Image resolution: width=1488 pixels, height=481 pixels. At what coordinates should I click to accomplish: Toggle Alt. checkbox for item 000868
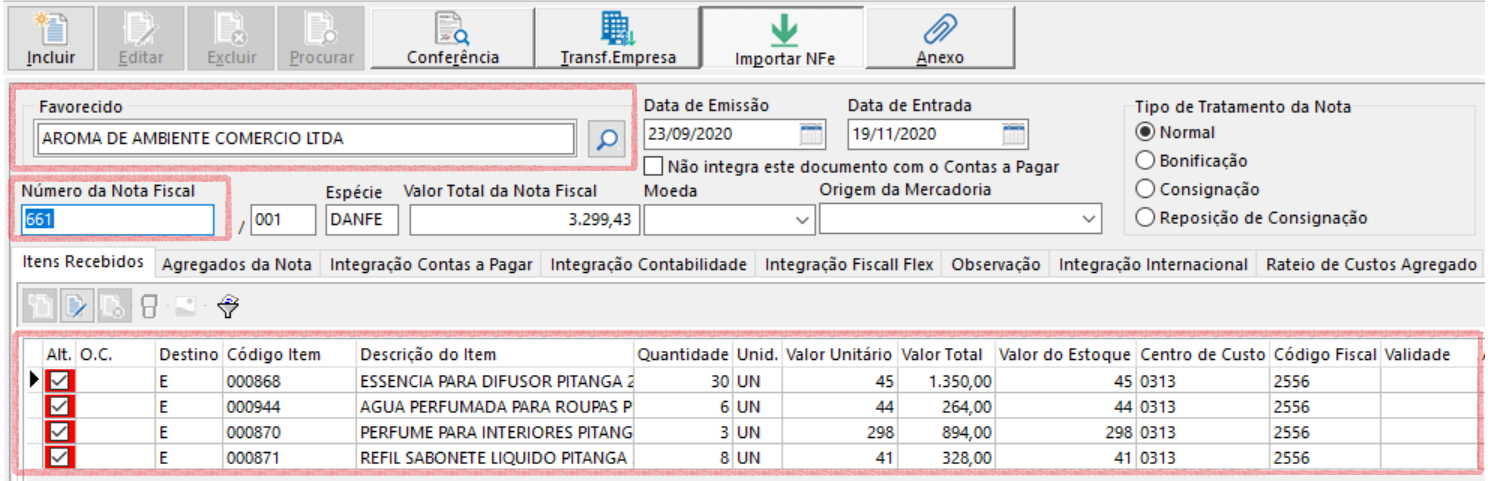[60, 380]
